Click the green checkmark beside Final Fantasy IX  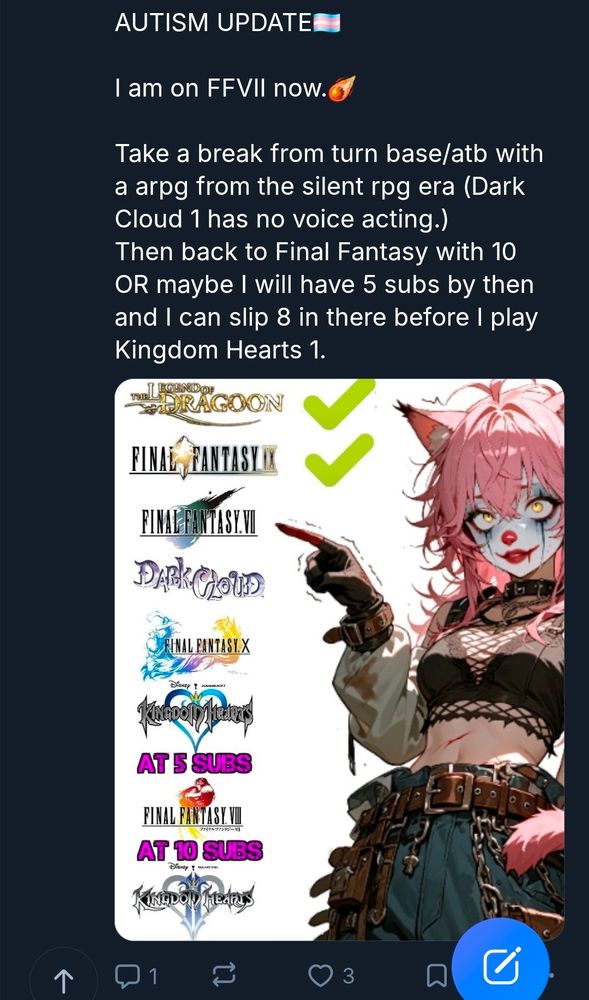(x=339, y=459)
